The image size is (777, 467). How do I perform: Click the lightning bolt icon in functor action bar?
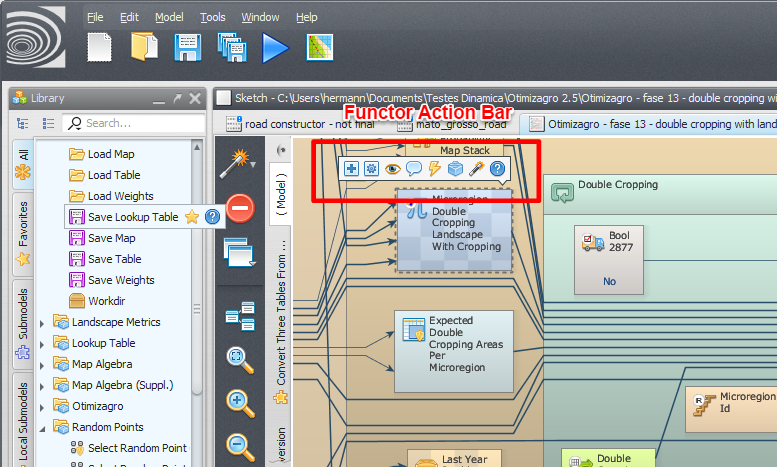pyautogui.click(x=434, y=169)
